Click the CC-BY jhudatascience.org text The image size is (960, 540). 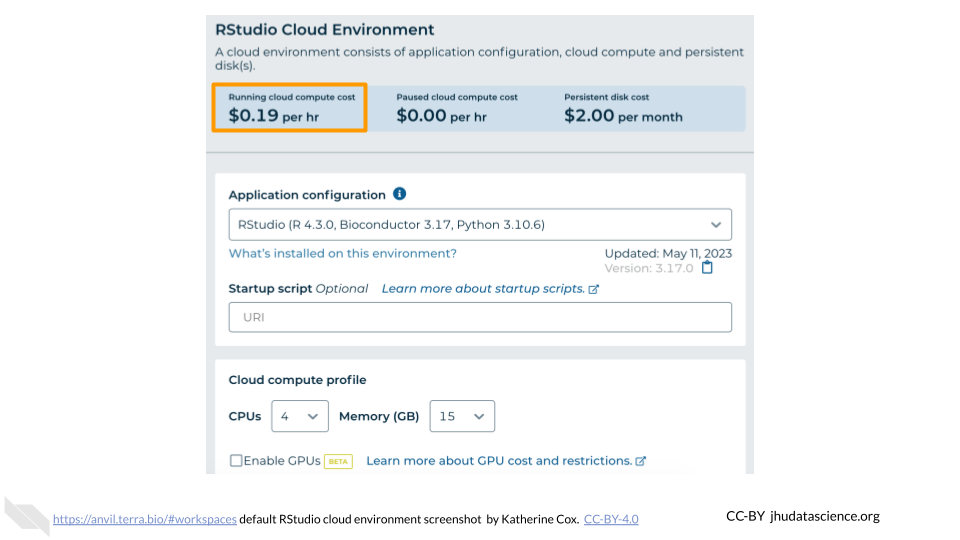click(803, 516)
